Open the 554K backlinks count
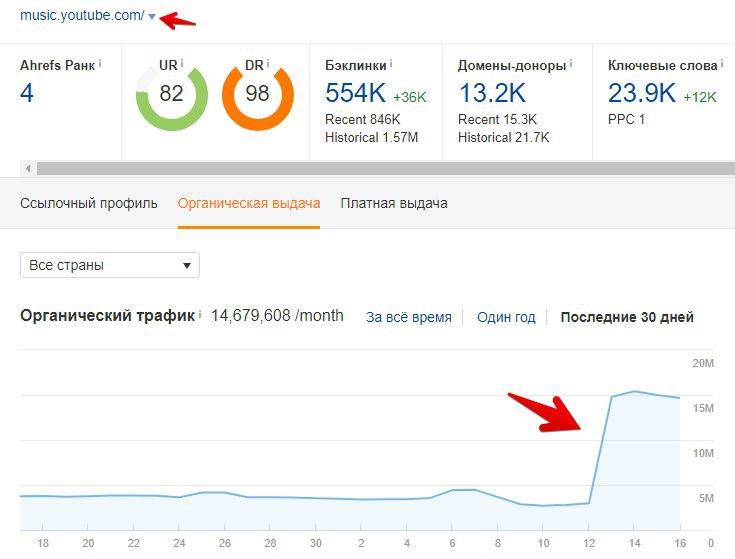 tap(355, 93)
